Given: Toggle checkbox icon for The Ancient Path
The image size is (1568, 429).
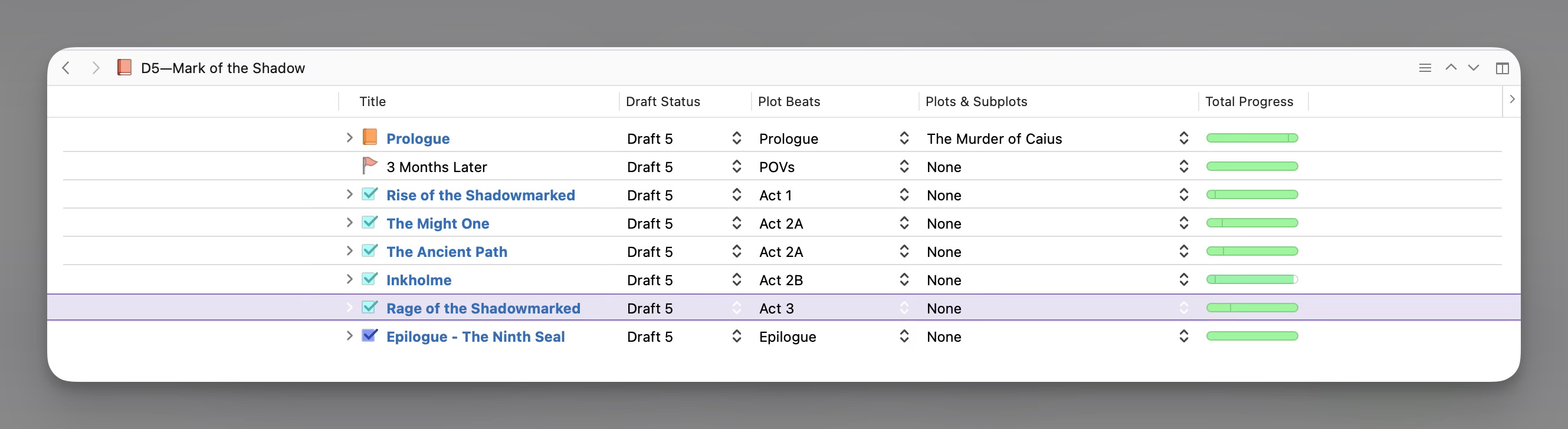Looking at the screenshot, I should (x=369, y=250).
